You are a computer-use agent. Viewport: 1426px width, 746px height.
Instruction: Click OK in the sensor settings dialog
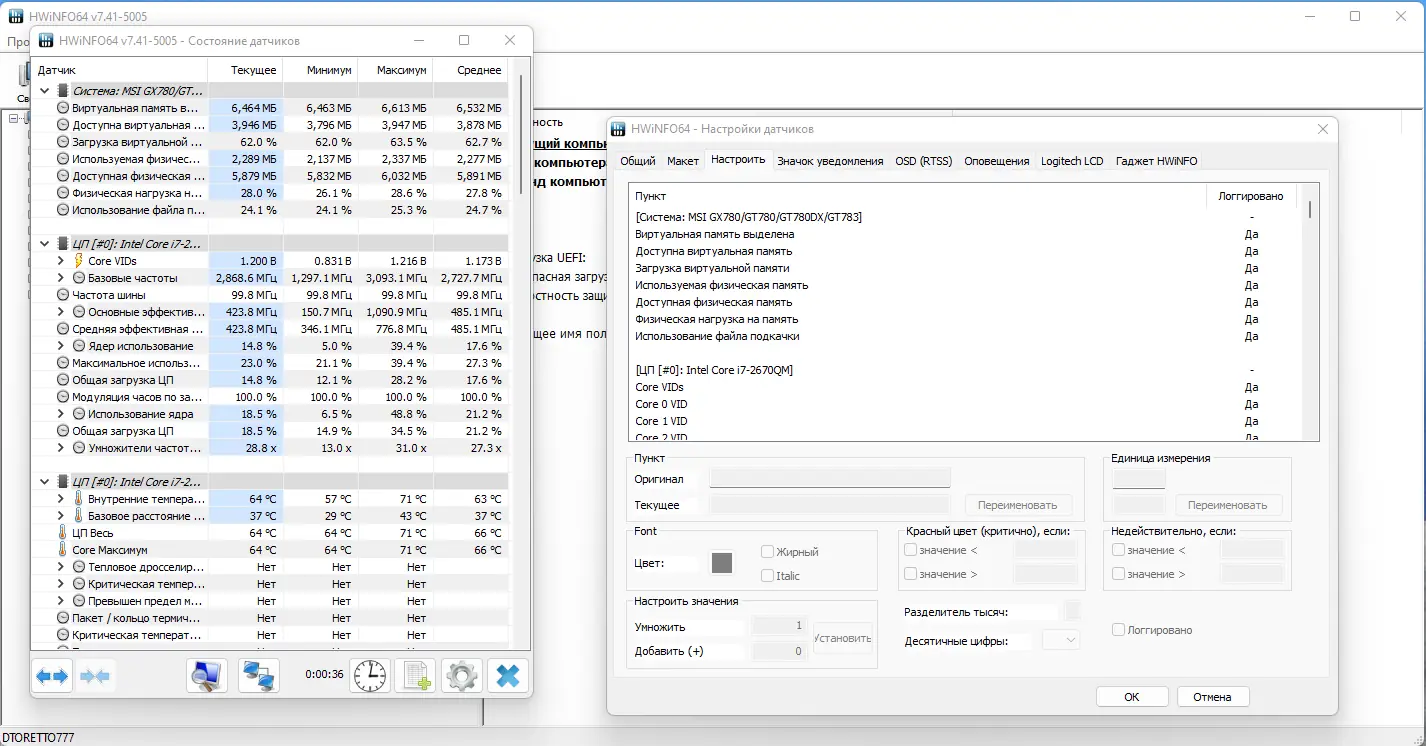click(1132, 697)
